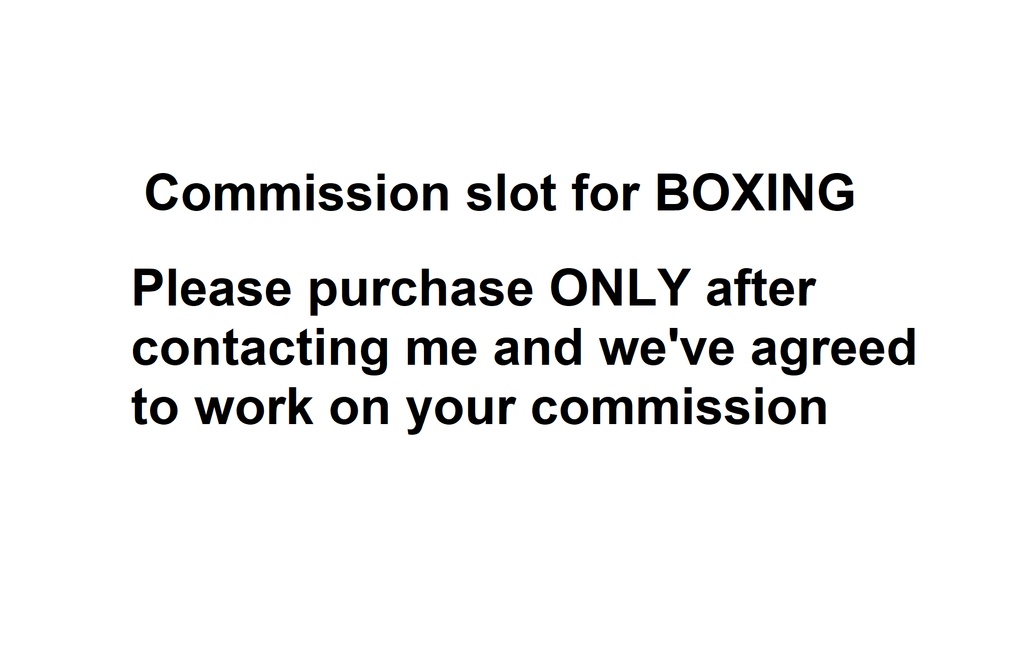The height and width of the screenshot is (658, 1024).
Task: Click the word Please in the notice
Action: (x=212, y=288)
